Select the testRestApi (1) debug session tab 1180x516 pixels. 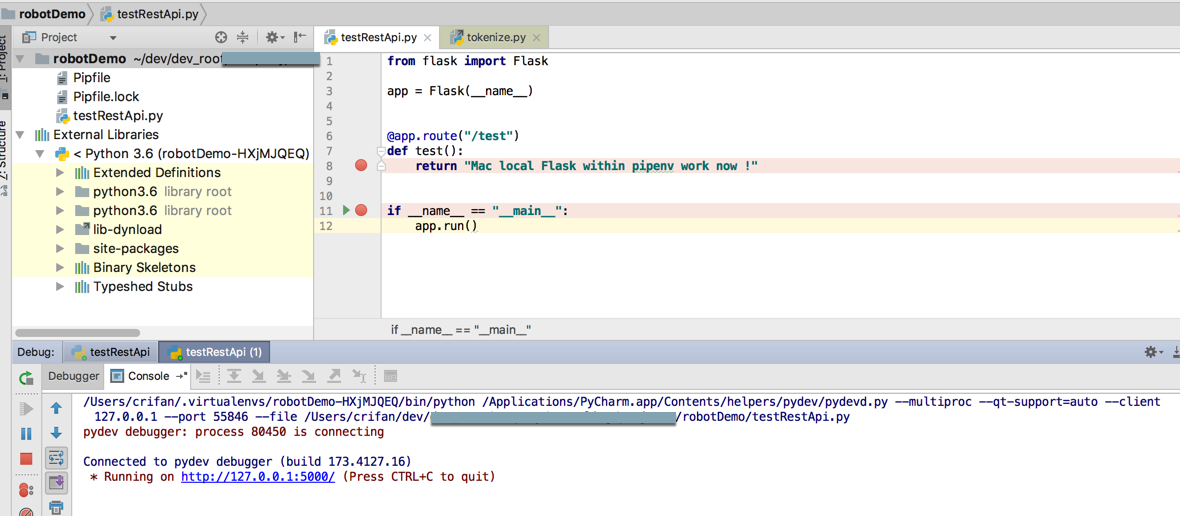215,351
